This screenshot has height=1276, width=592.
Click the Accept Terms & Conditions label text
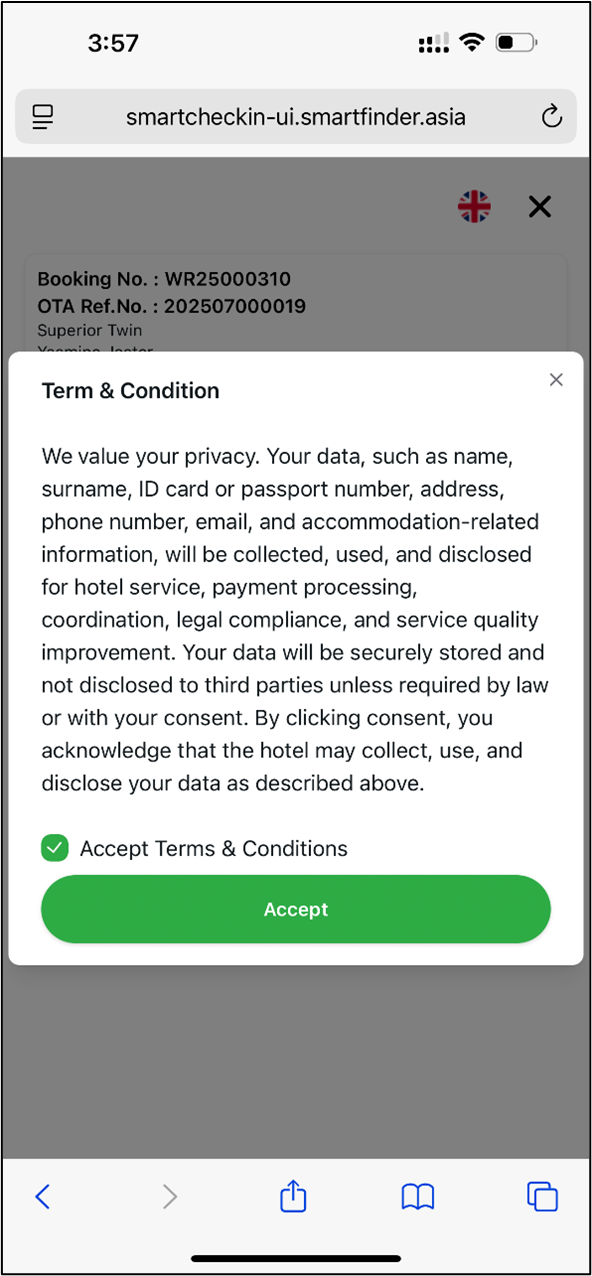tap(214, 849)
